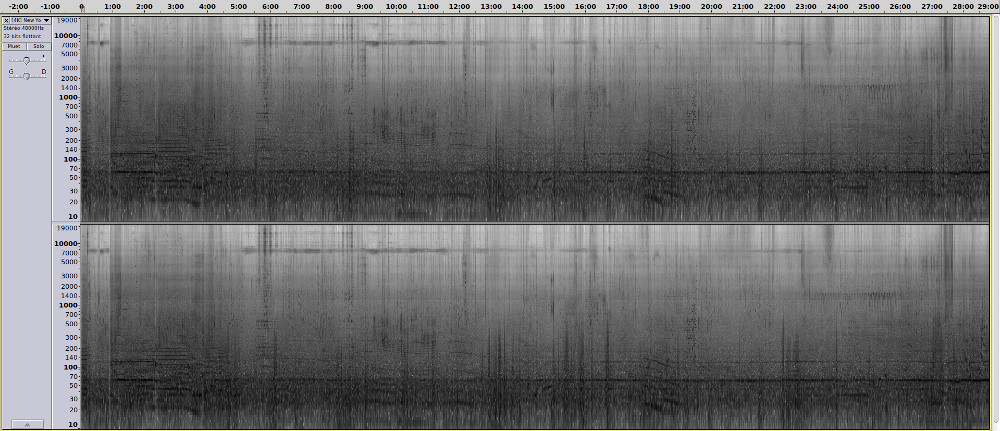The height and width of the screenshot is (431, 1000).
Task: Close the track with the X button
Action: [6, 20]
